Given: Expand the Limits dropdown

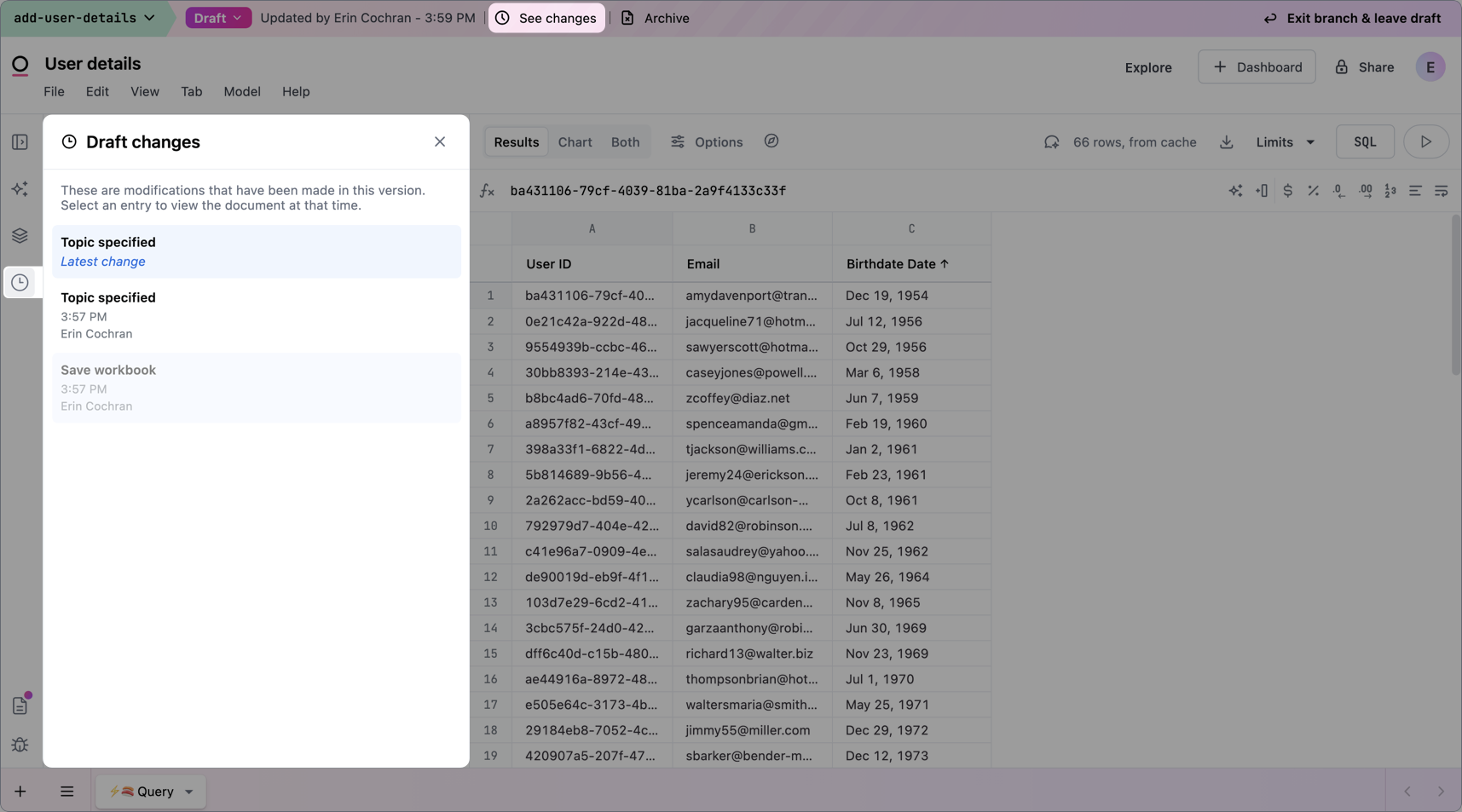Looking at the screenshot, I should (x=1285, y=142).
